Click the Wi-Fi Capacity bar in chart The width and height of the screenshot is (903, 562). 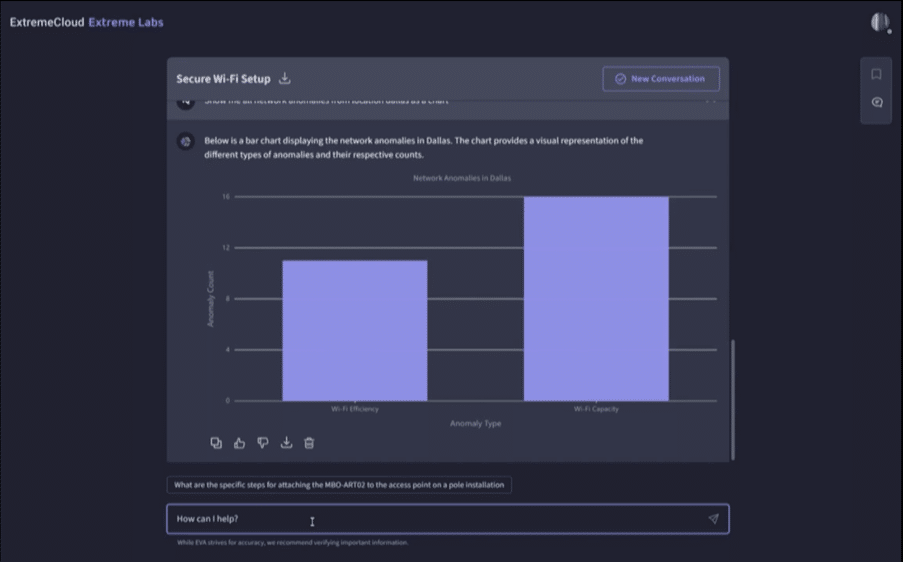point(596,299)
